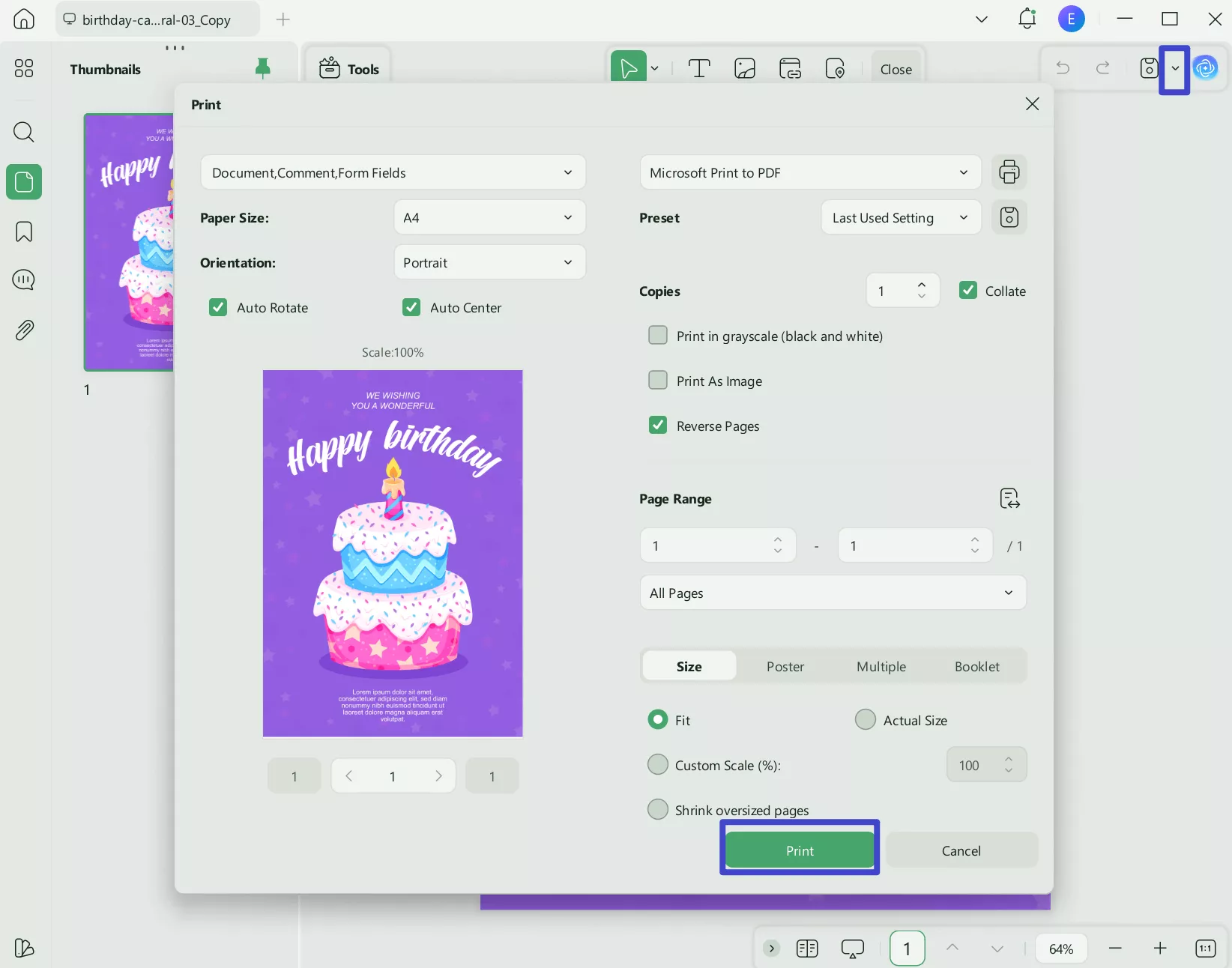
Task: Open the Paper Size A4 dropdown
Action: [x=489, y=218]
